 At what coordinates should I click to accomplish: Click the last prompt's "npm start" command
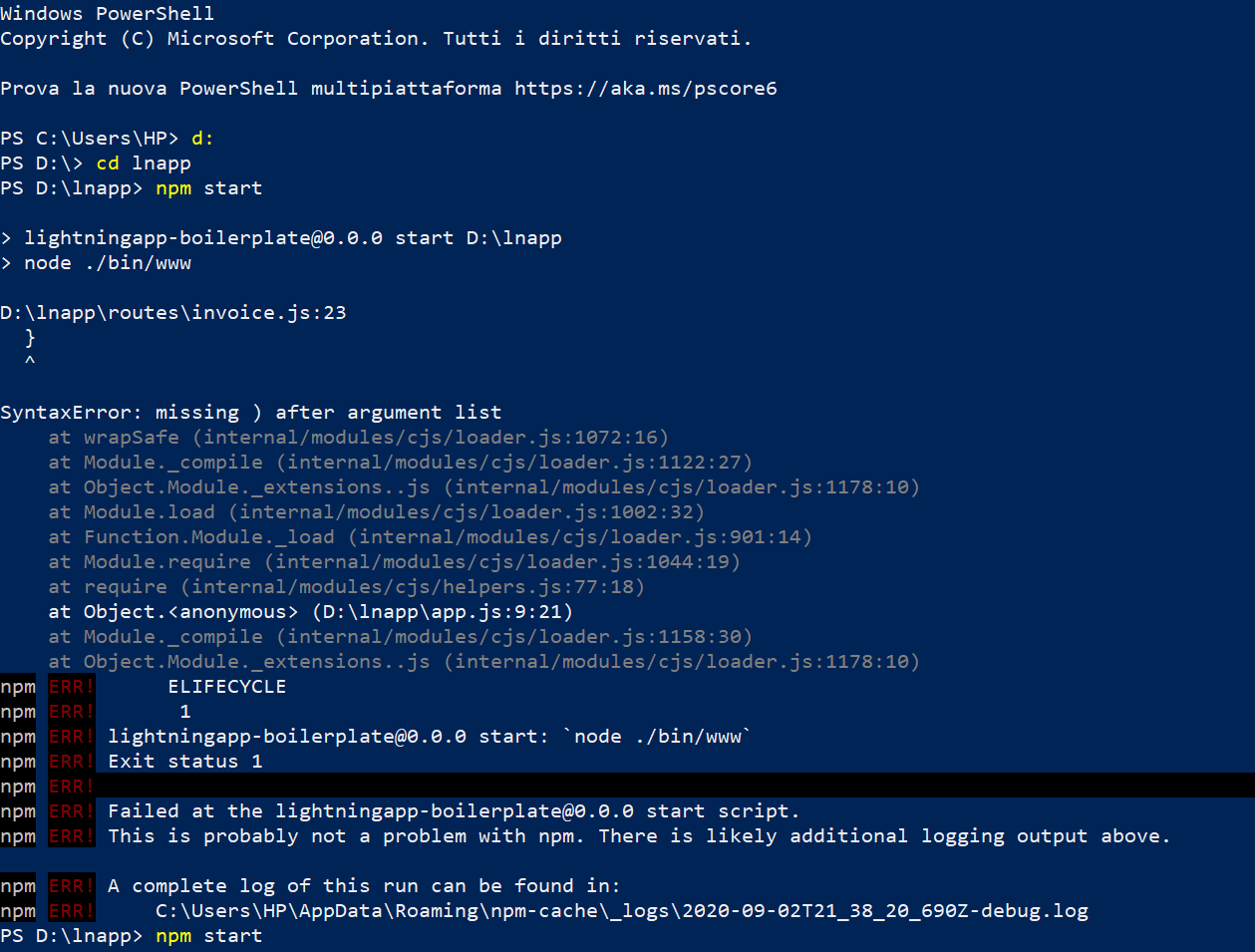[209, 935]
